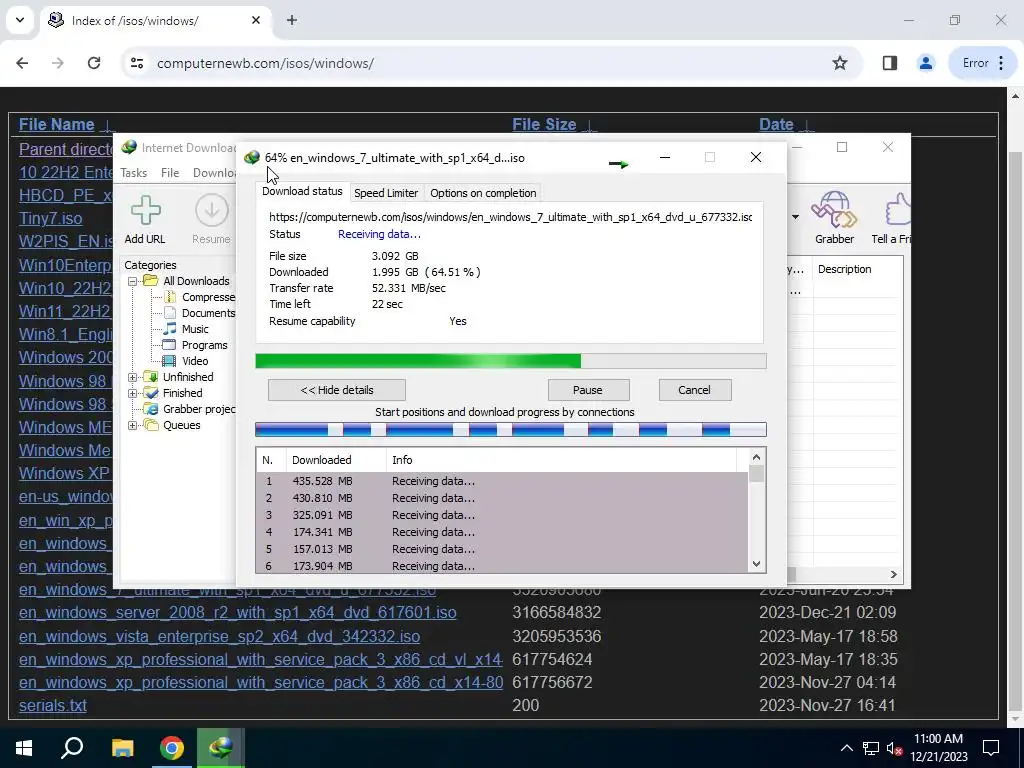
Task: Cancel the current download
Action: [694, 390]
